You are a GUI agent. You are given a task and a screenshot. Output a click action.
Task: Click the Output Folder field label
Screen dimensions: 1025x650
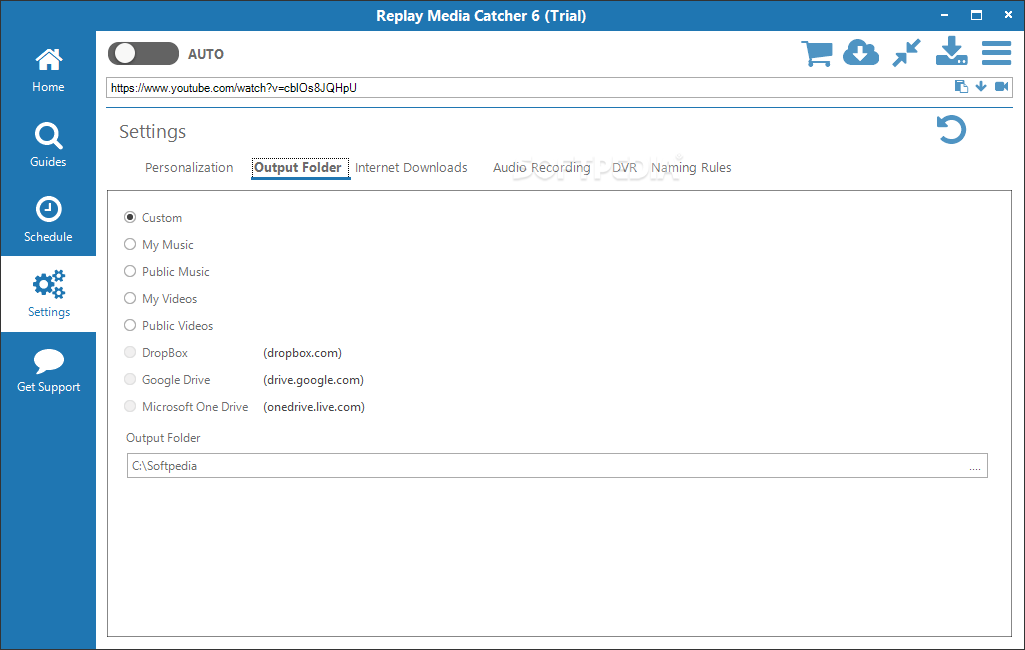coord(163,437)
